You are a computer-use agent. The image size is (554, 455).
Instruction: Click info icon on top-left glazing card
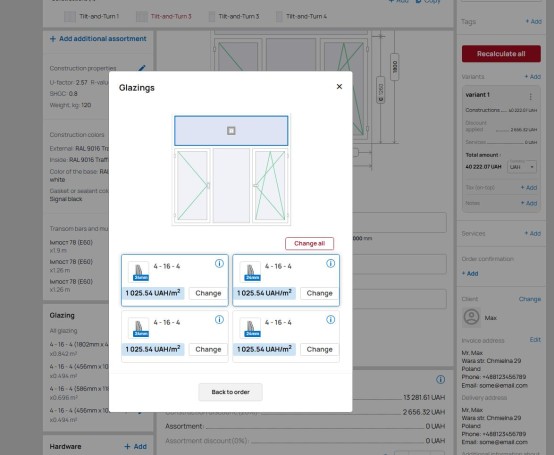pos(219,264)
